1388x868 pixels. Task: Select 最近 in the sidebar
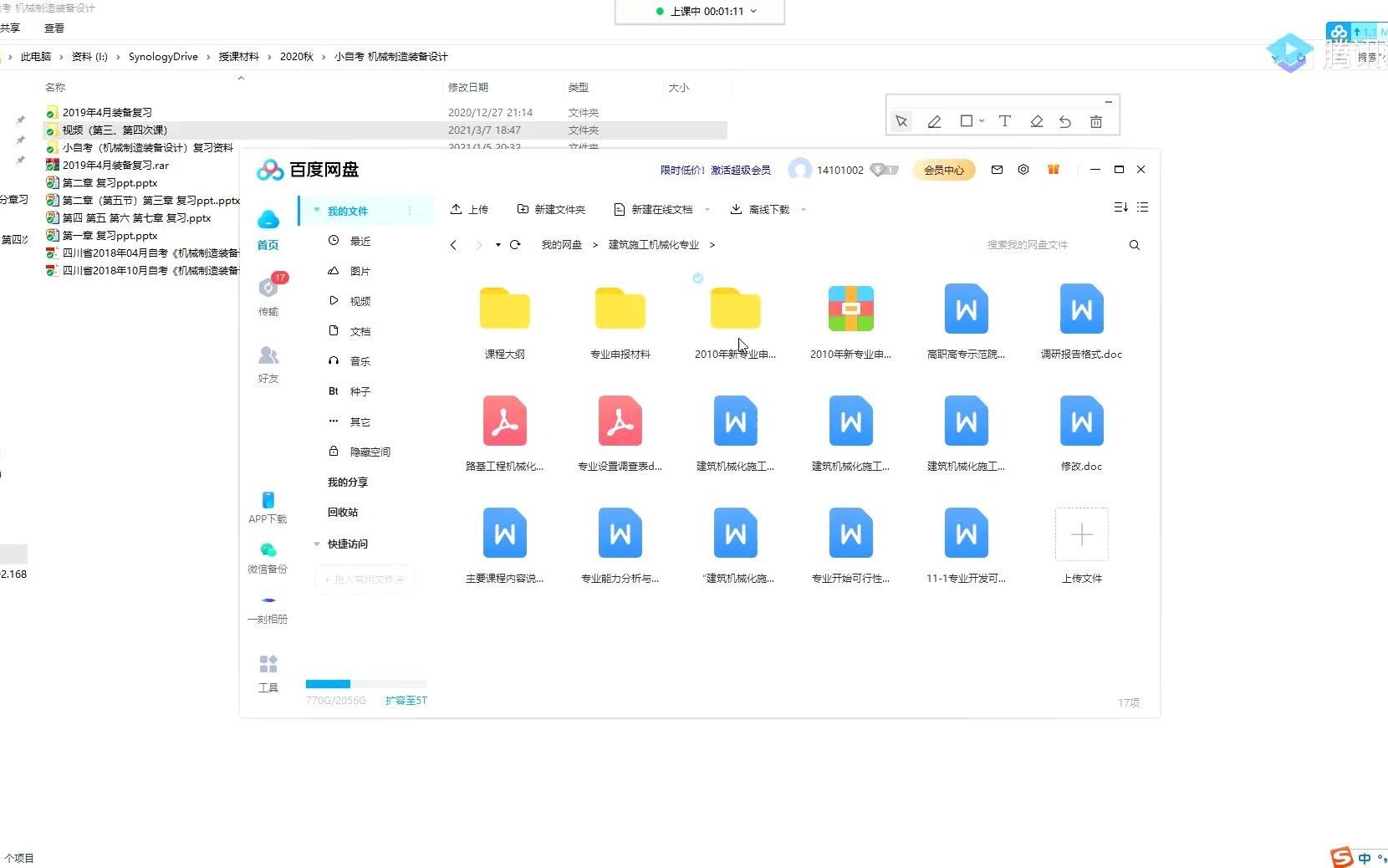pyautogui.click(x=360, y=241)
